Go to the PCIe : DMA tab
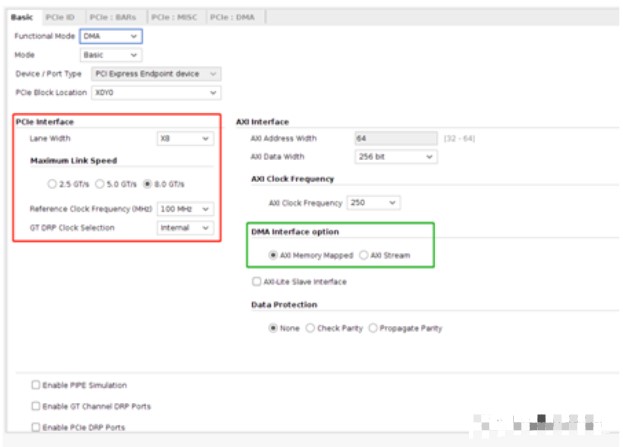The image size is (623, 447). click(234, 17)
